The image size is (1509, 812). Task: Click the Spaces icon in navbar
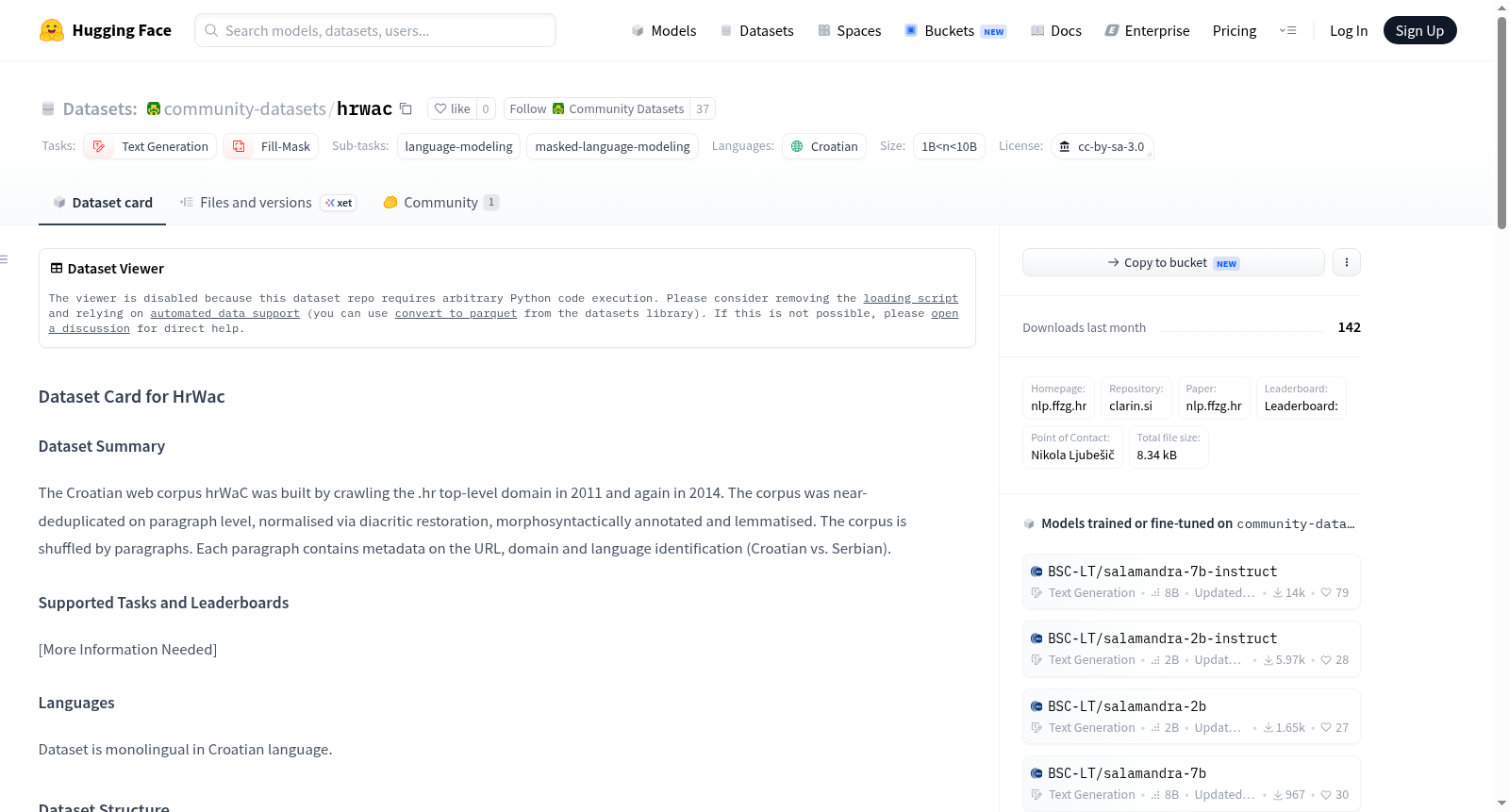[x=824, y=30]
